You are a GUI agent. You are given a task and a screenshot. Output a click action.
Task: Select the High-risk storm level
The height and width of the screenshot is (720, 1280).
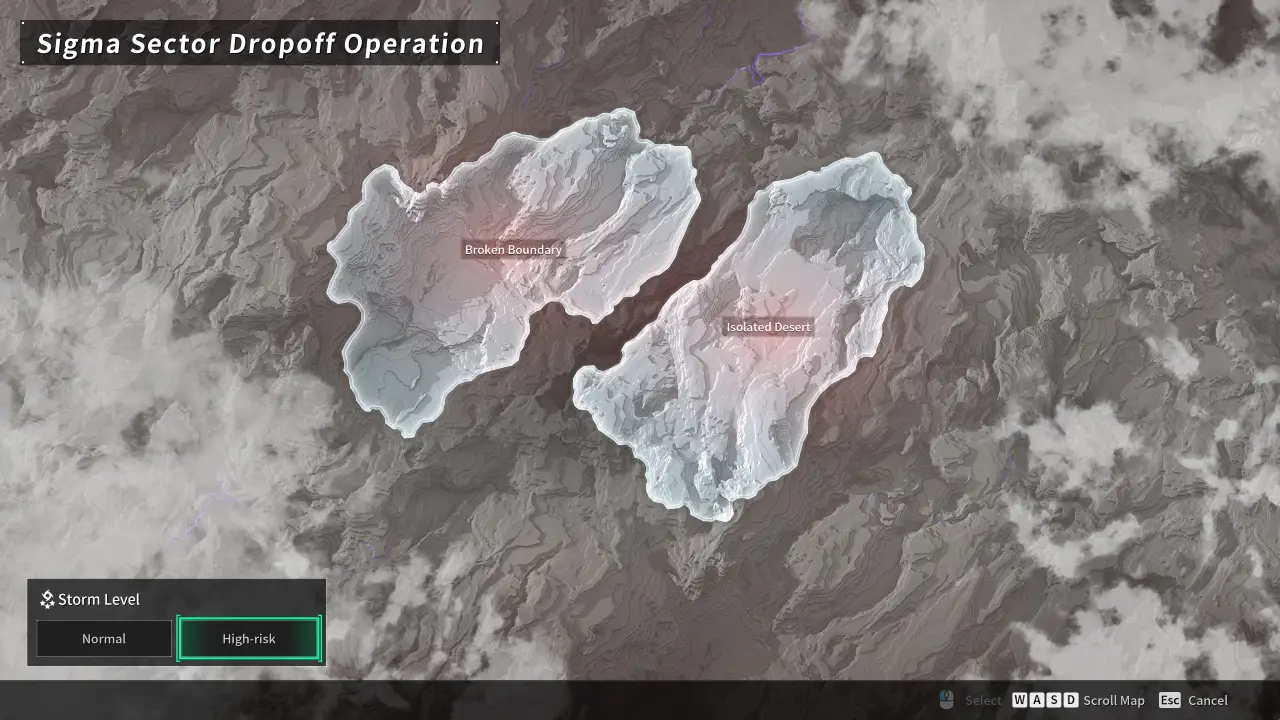point(249,639)
